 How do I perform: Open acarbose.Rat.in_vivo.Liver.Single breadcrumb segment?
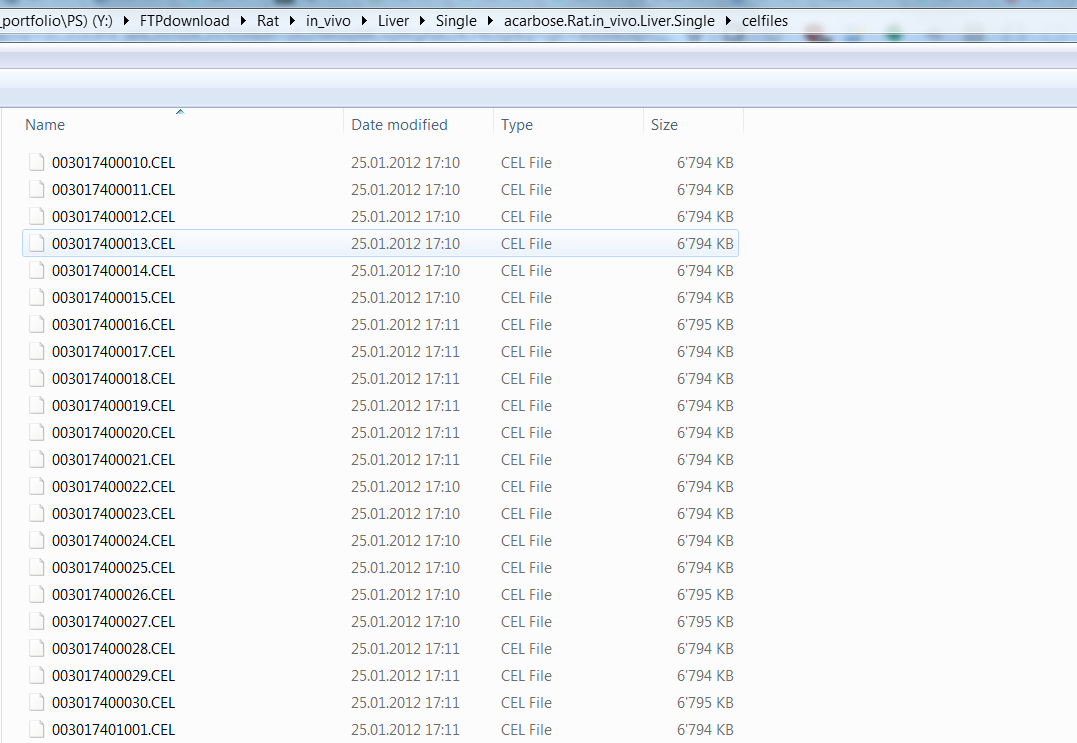[x=609, y=21]
